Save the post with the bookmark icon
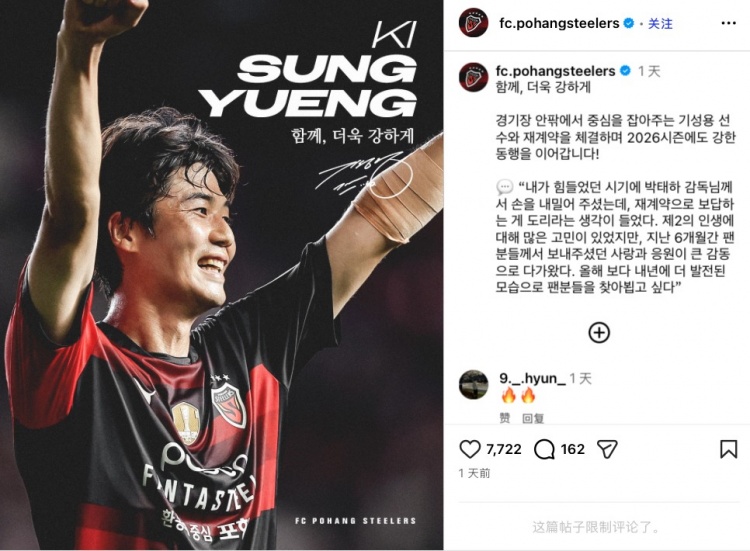This screenshot has height=551, width=750. pos(728,450)
